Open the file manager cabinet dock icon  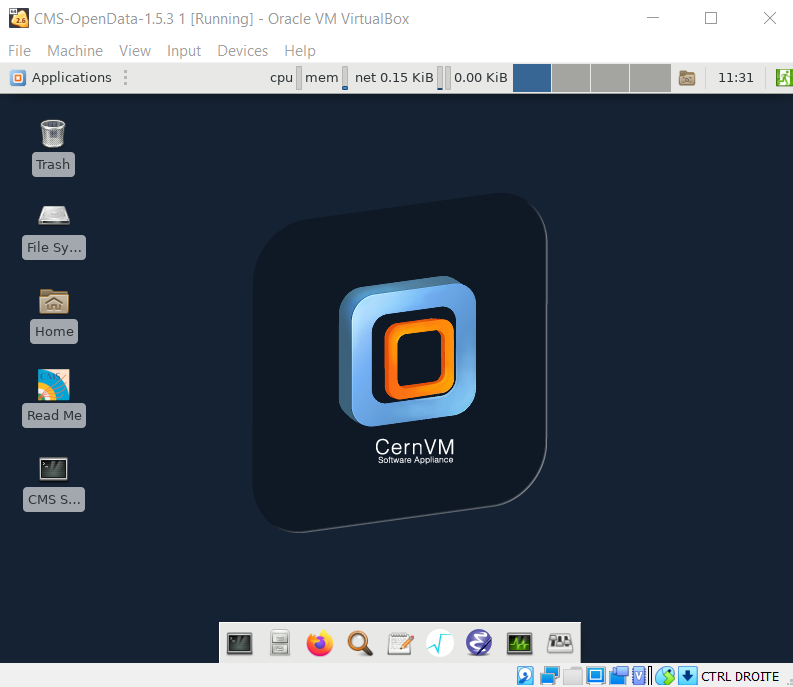[280, 643]
